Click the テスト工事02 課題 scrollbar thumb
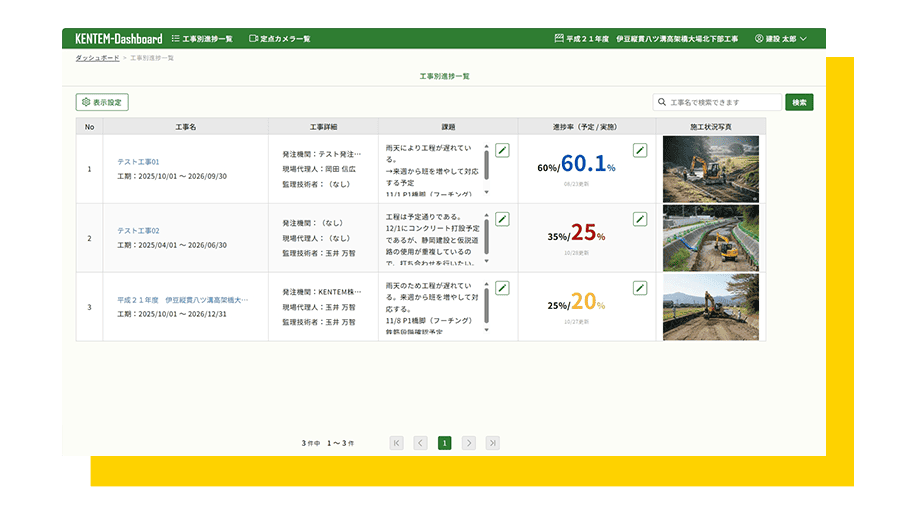916x515 pixels. (487, 236)
